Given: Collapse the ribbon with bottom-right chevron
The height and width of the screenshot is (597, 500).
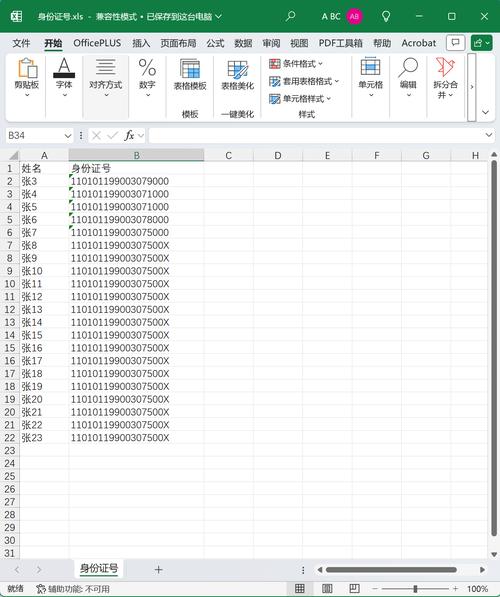Looking at the screenshot, I should (486, 112).
